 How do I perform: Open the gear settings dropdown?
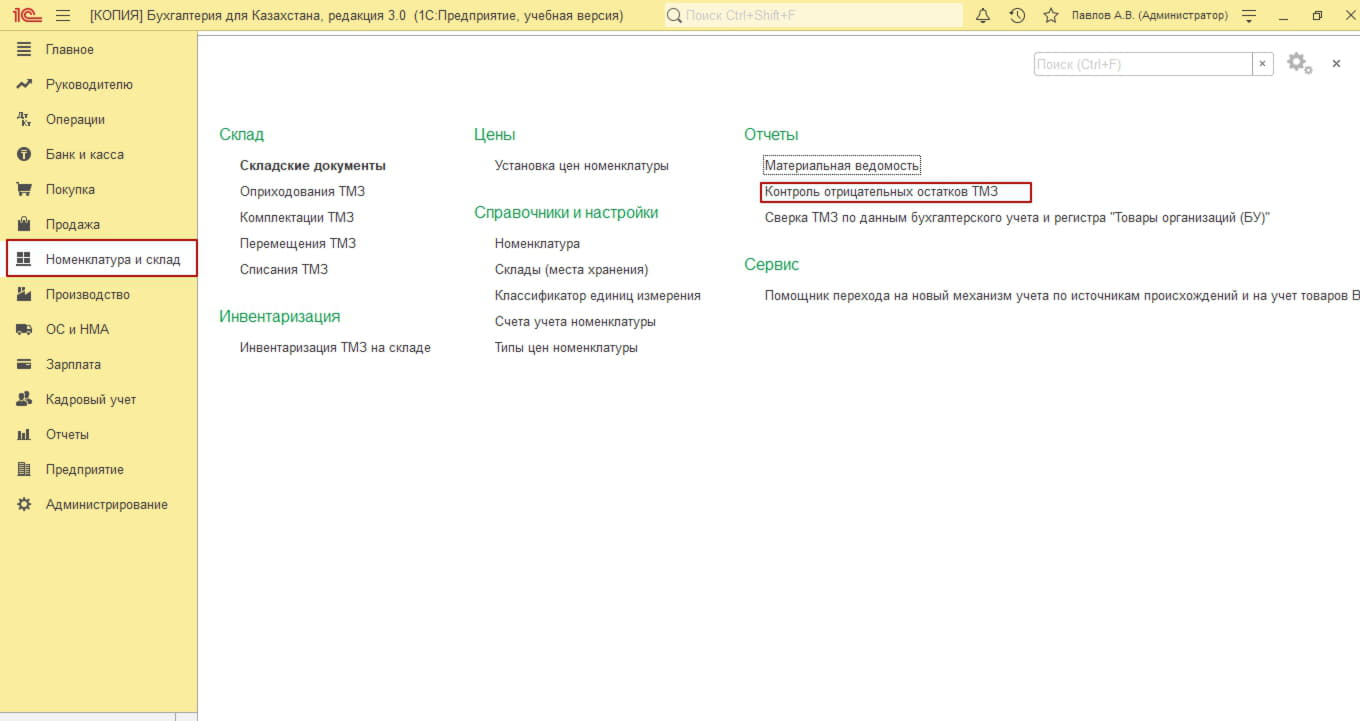click(x=1299, y=64)
